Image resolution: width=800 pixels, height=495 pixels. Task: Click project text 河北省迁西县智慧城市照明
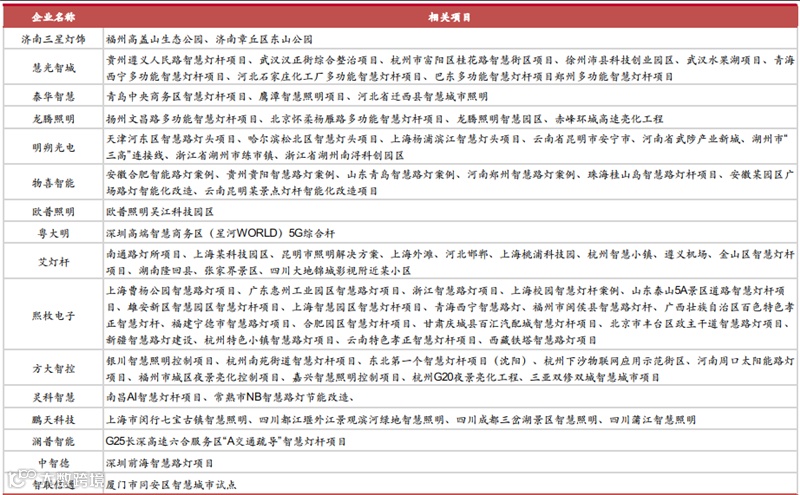click(x=423, y=96)
